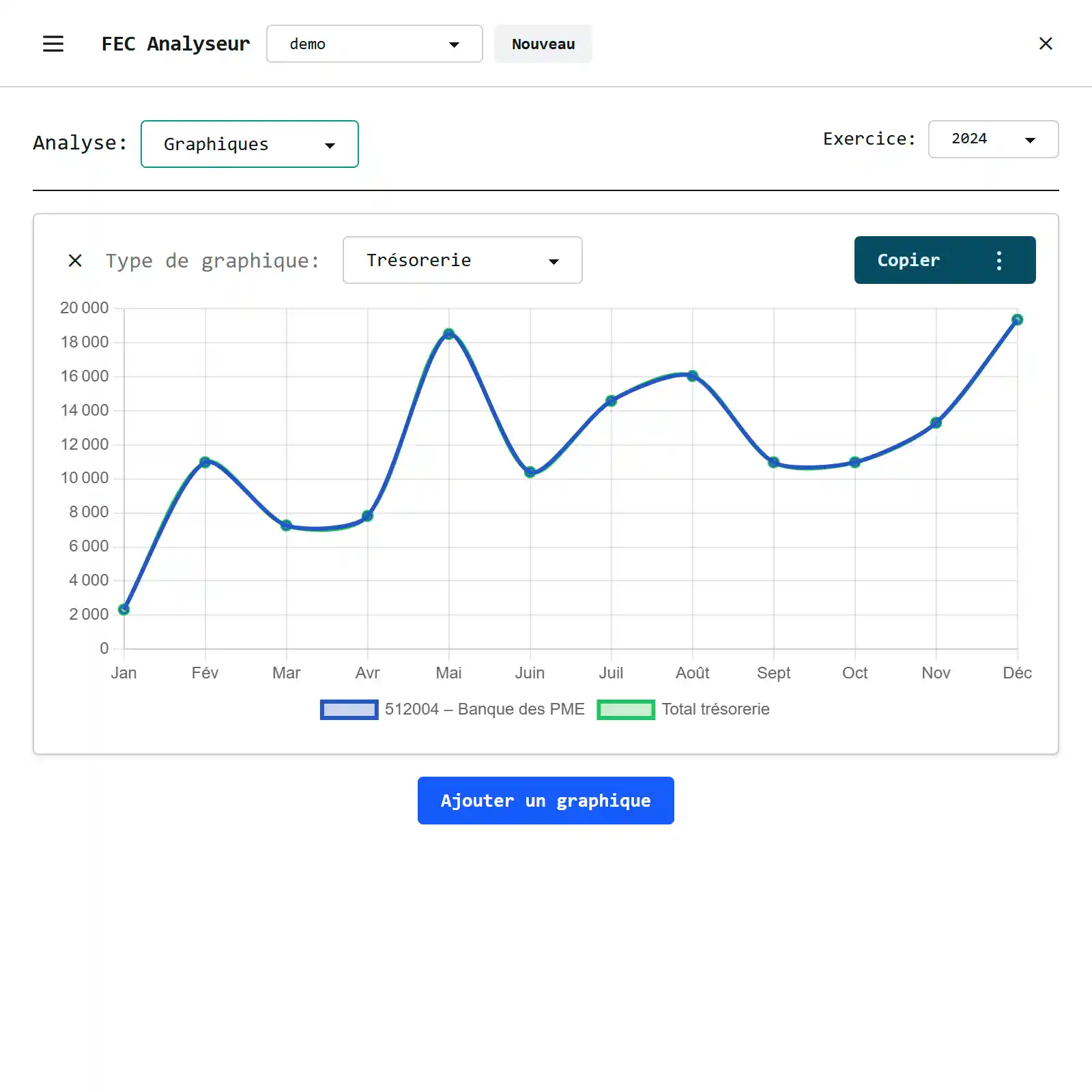
Task: Toggle the Total trésorerie legend series
Action: tap(715, 709)
